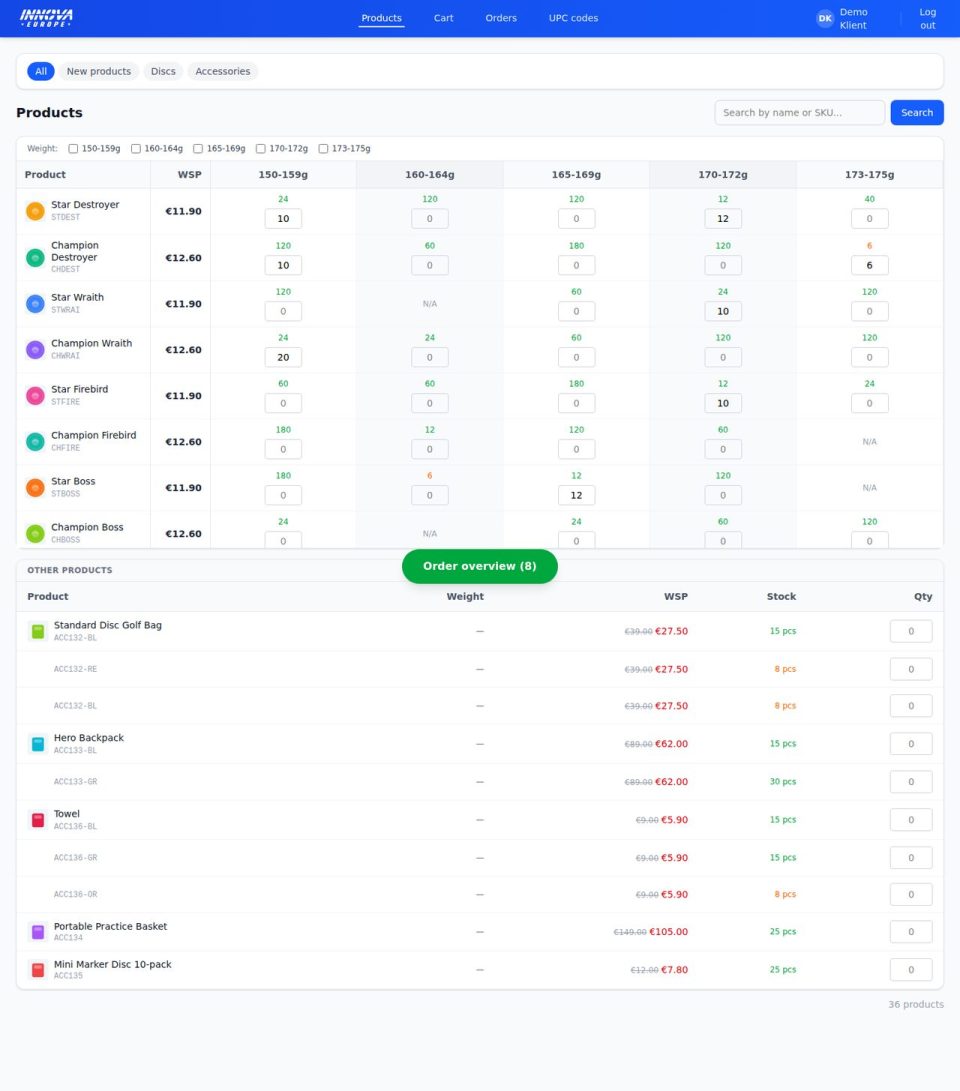Viewport: 960px width, 1091px height.
Task: Click the Champion Wraith disc icon
Action: 35,349
